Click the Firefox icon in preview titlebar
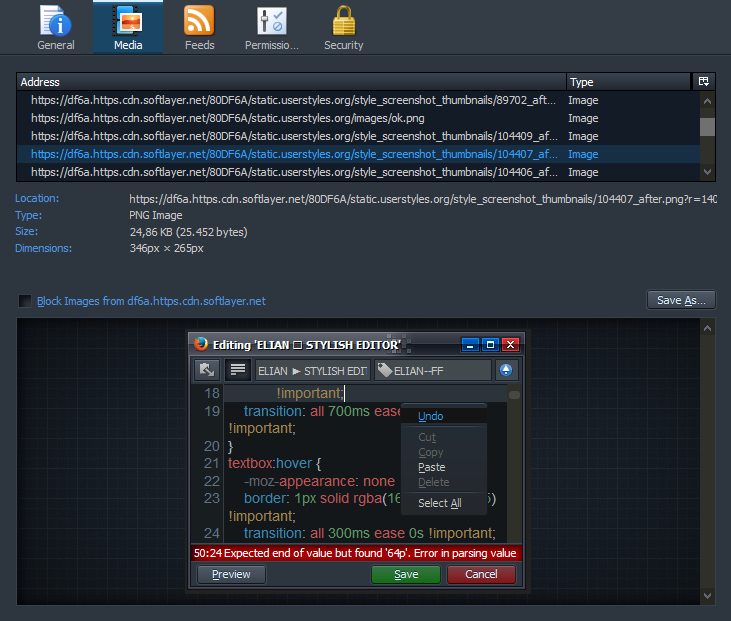 (201, 344)
